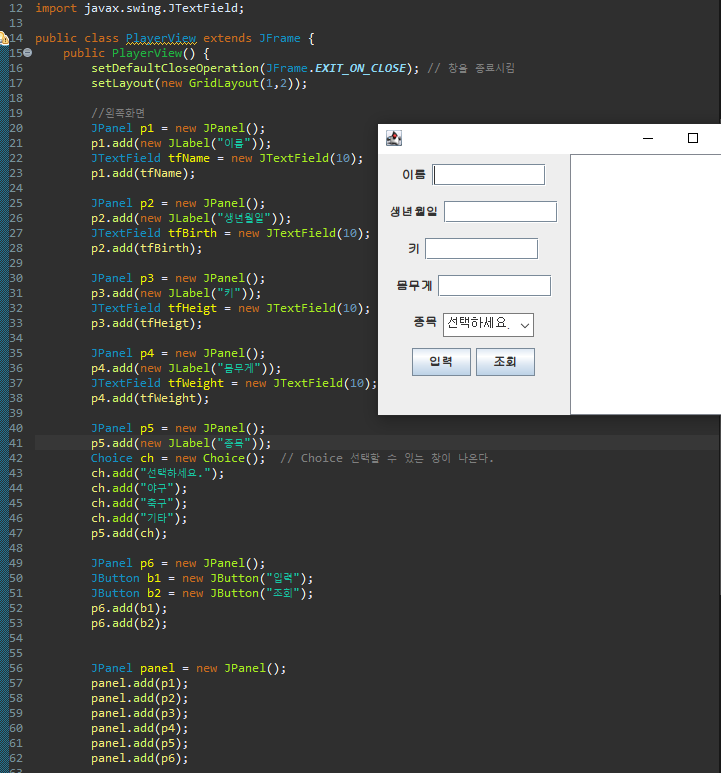Click the 생년월일 label in the swing window

tap(414, 211)
